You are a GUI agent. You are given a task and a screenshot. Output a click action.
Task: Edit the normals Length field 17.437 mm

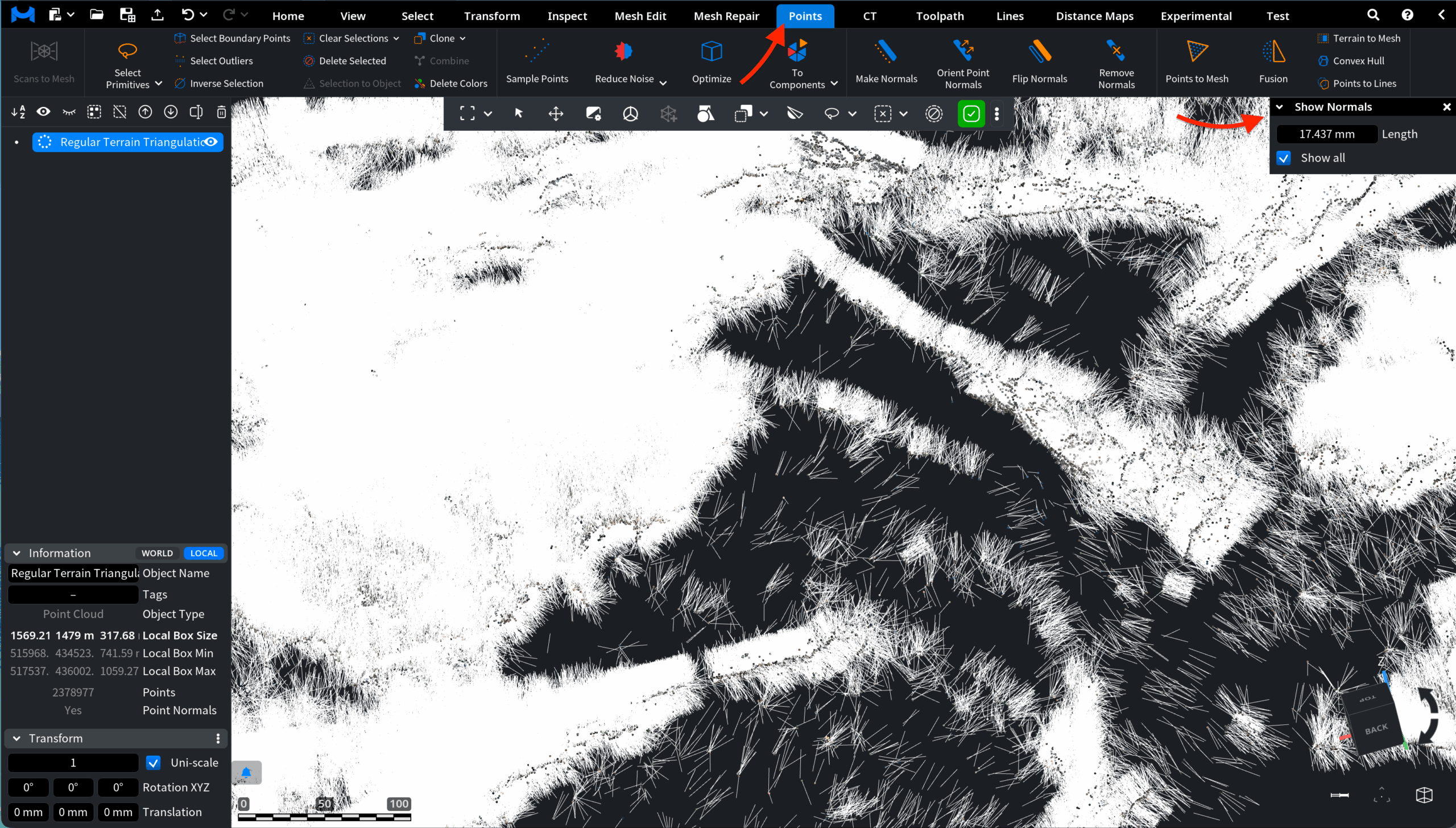(x=1326, y=134)
